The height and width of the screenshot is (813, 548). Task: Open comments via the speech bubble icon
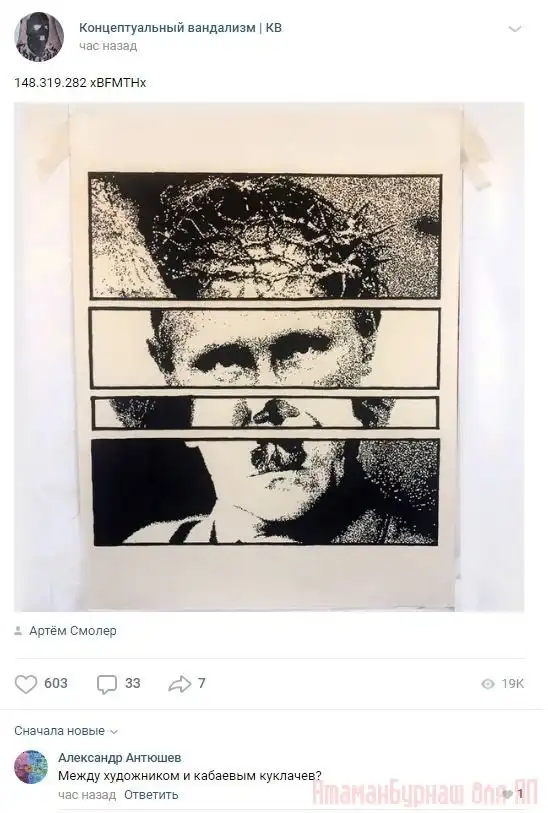[107, 684]
